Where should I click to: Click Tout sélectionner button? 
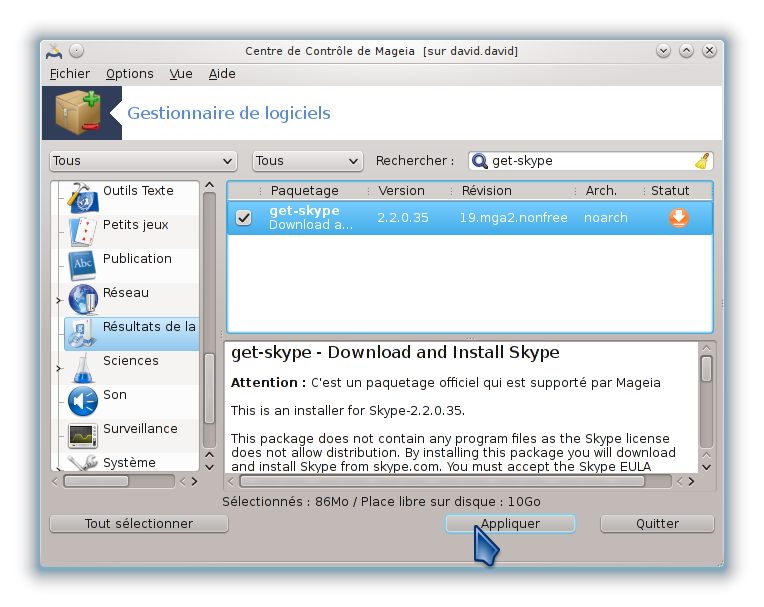(139, 524)
